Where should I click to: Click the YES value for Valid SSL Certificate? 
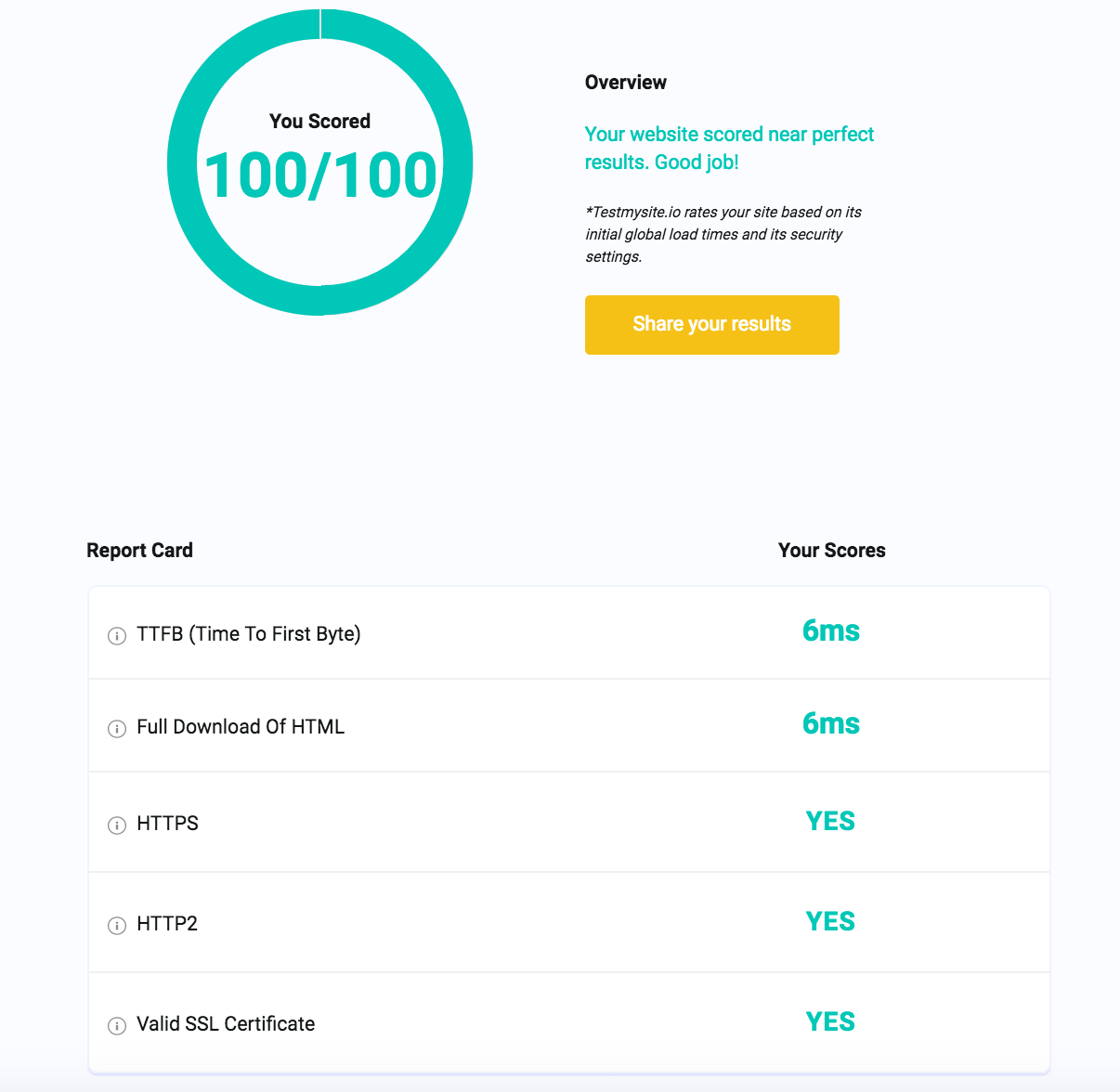pos(830,1022)
